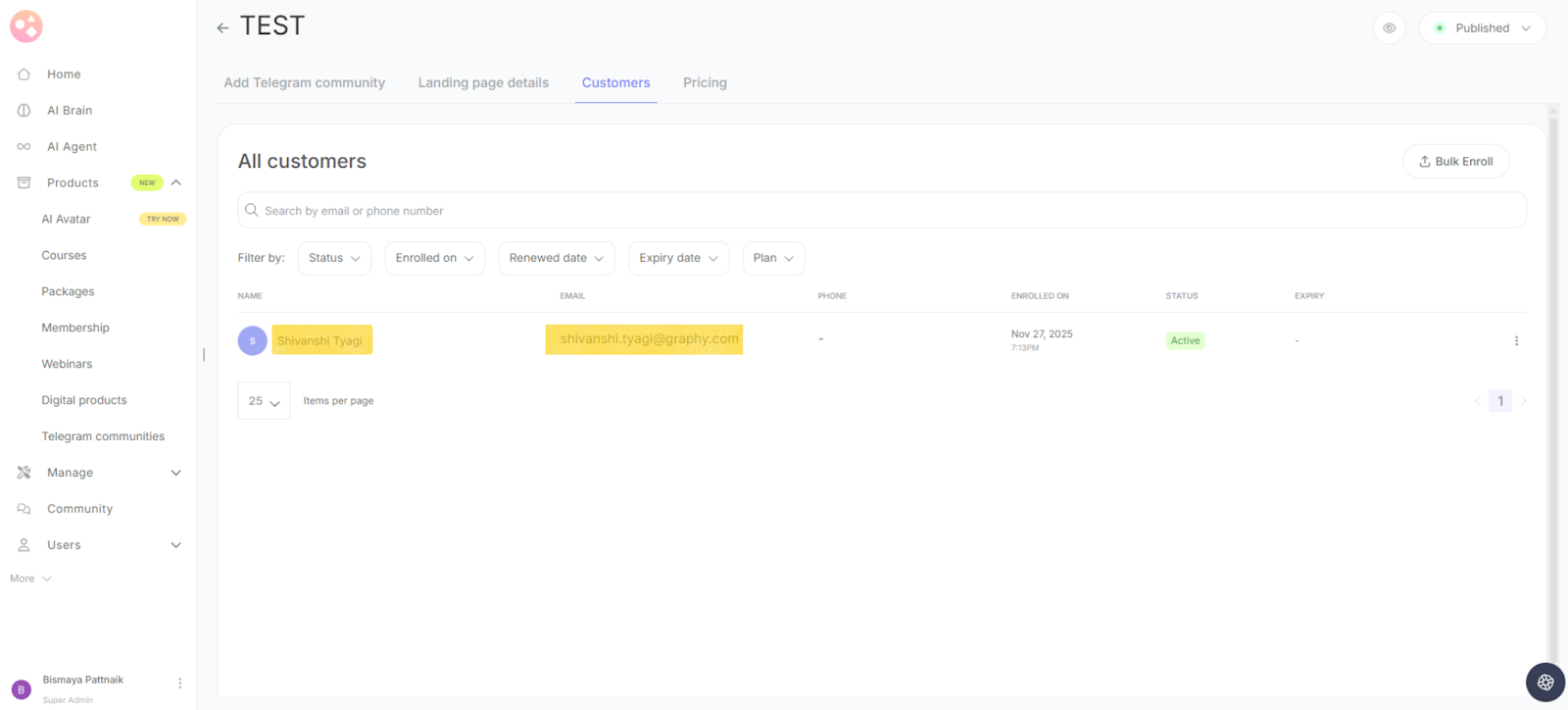Click the Graphy logo in sidebar
1568x710 pixels.
pyautogui.click(x=26, y=26)
